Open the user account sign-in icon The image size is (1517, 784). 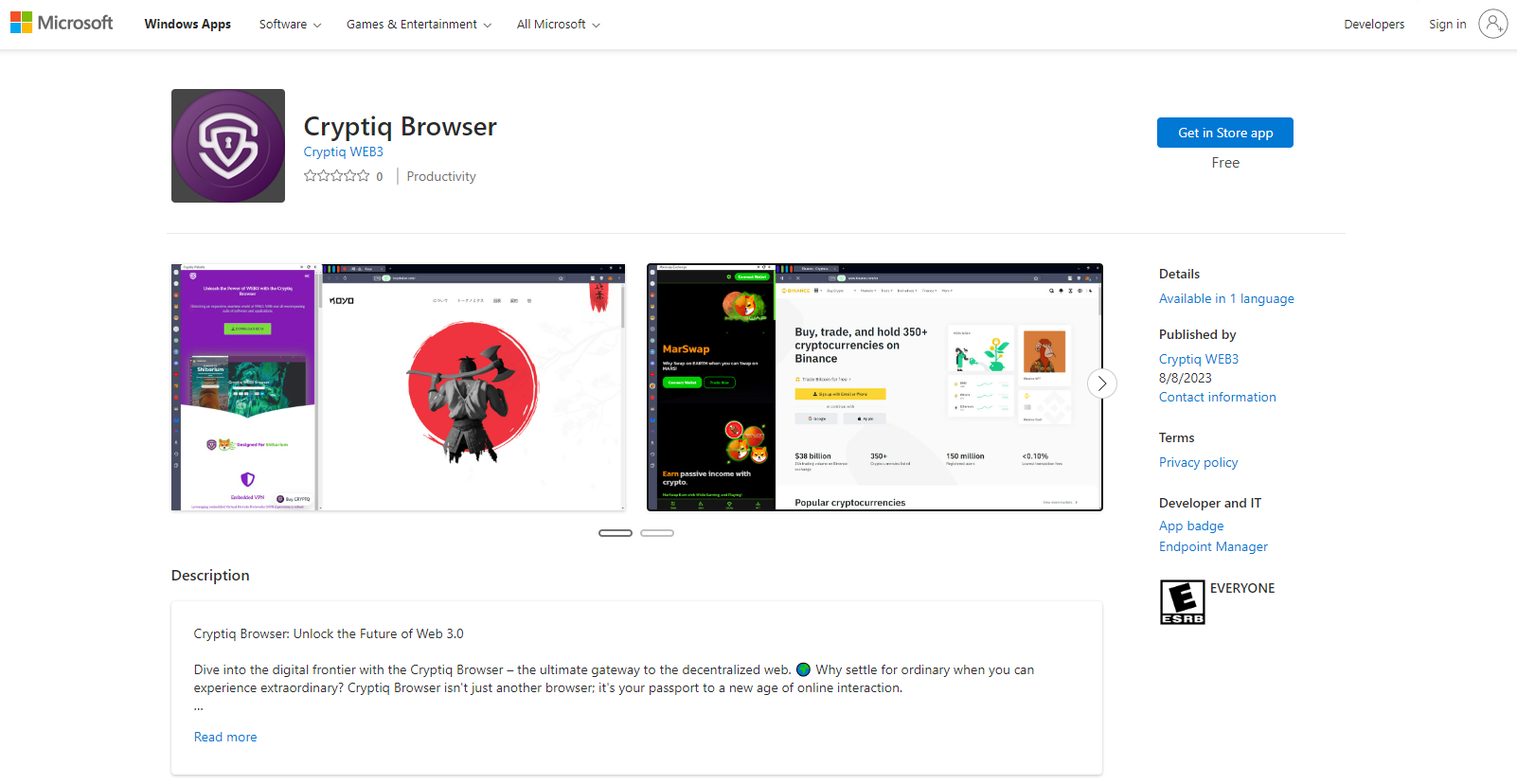pyautogui.click(x=1492, y=24)
